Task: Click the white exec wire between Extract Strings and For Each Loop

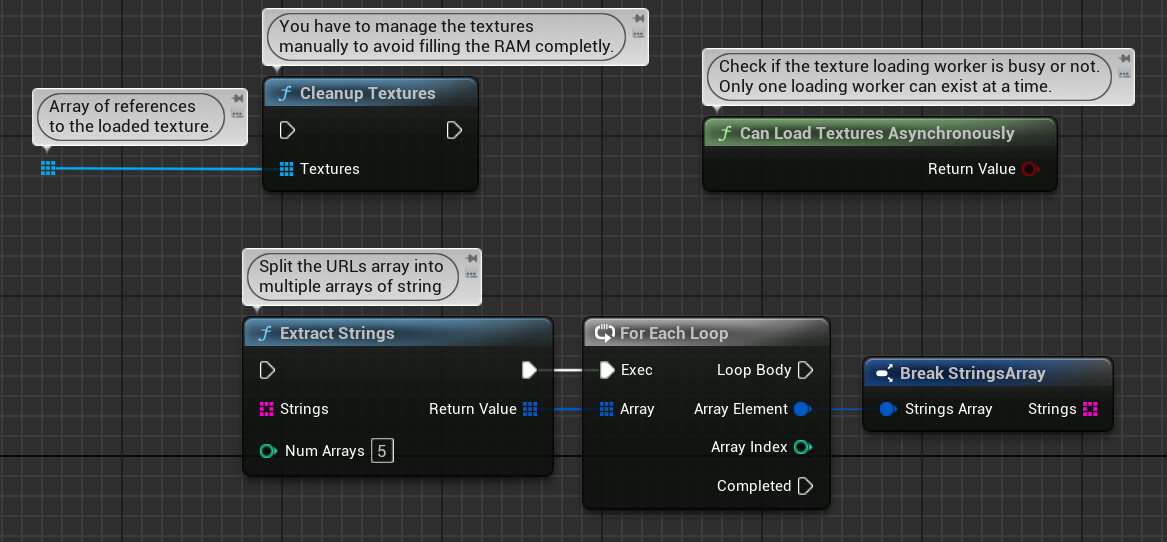Action: pyautogui.click(x=569, y=370)
